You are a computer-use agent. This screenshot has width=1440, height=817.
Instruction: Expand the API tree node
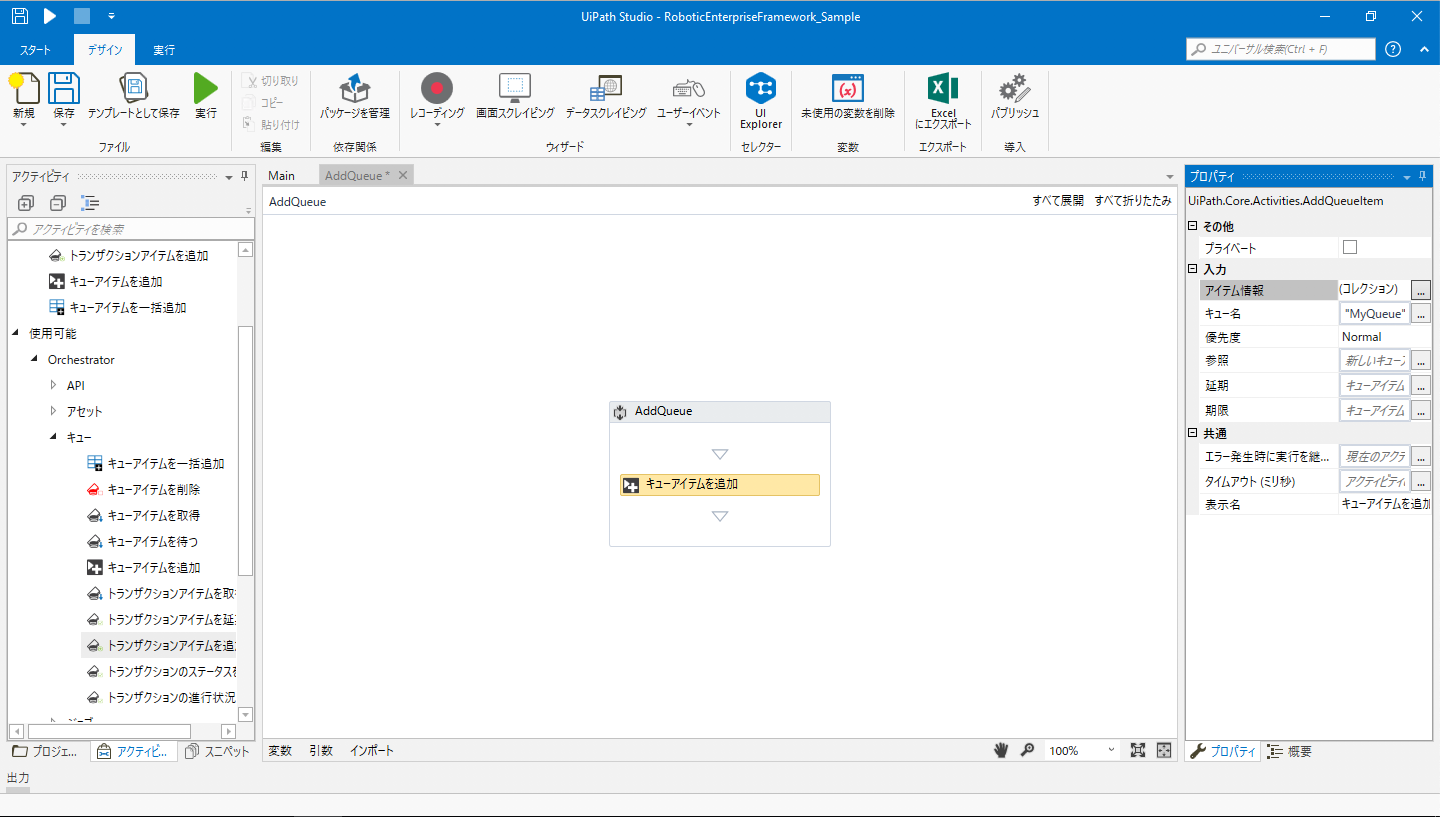click(x=54, y=385)
